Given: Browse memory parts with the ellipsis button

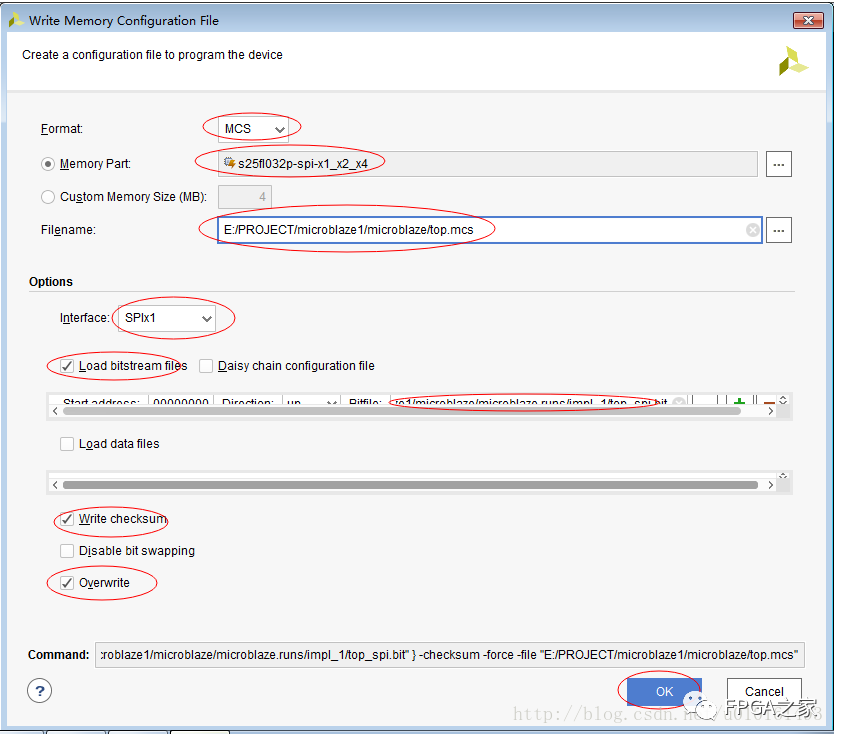Looking at the screenshot, I should point(778,164).
